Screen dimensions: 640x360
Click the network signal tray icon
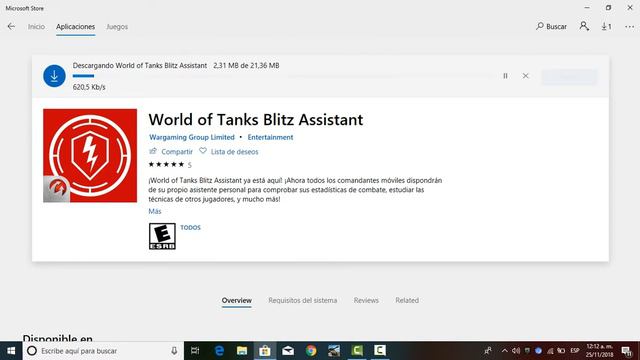[550, 351]
